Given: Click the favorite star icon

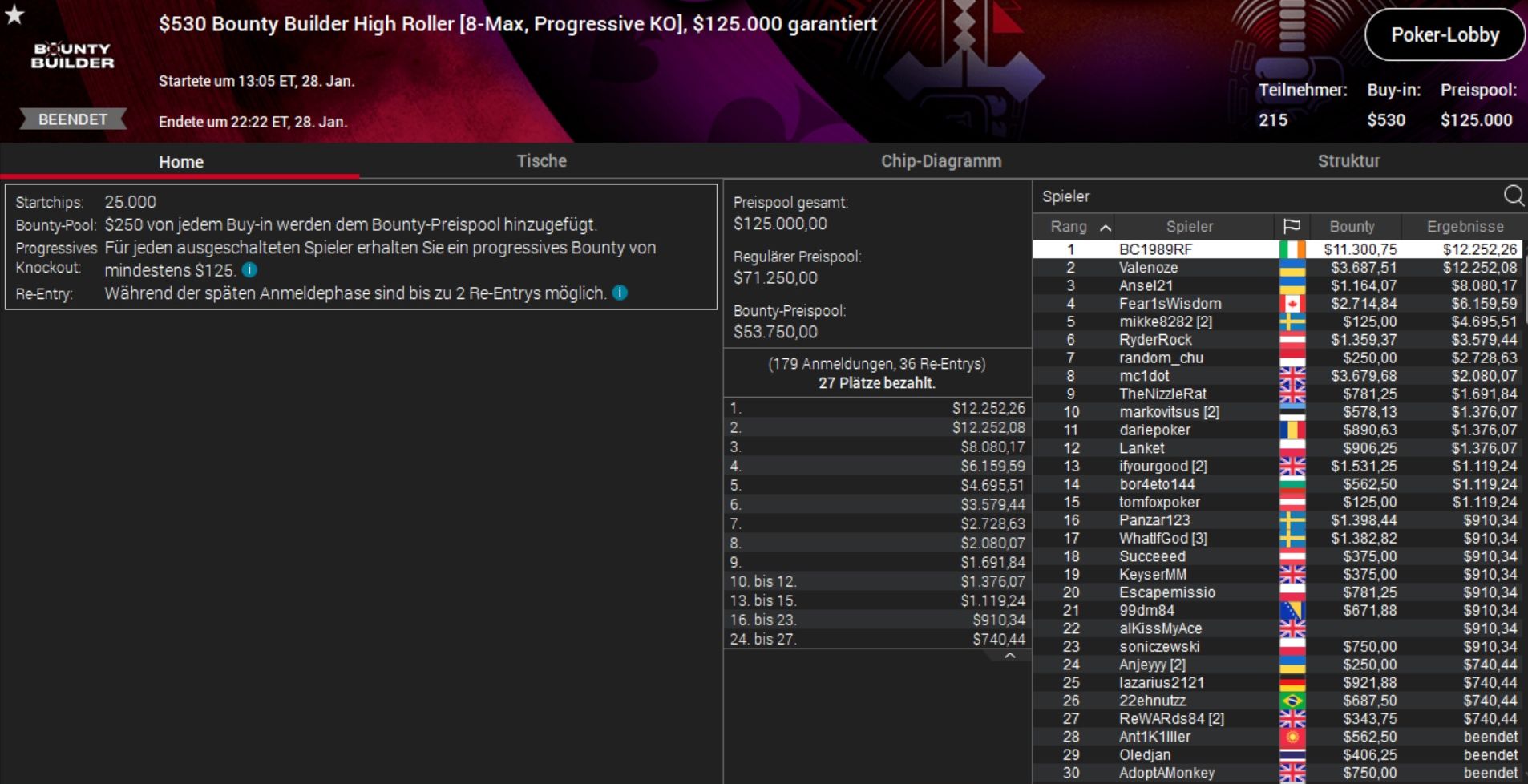Looking at the screenshot, I should click(x=14, y=15).
